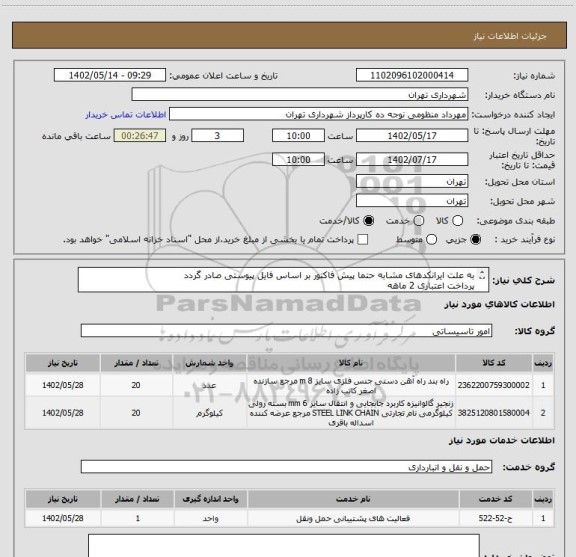576x557 pixels.
Task: Choose the جزیی purchase type radio
Action: [475, 240]
